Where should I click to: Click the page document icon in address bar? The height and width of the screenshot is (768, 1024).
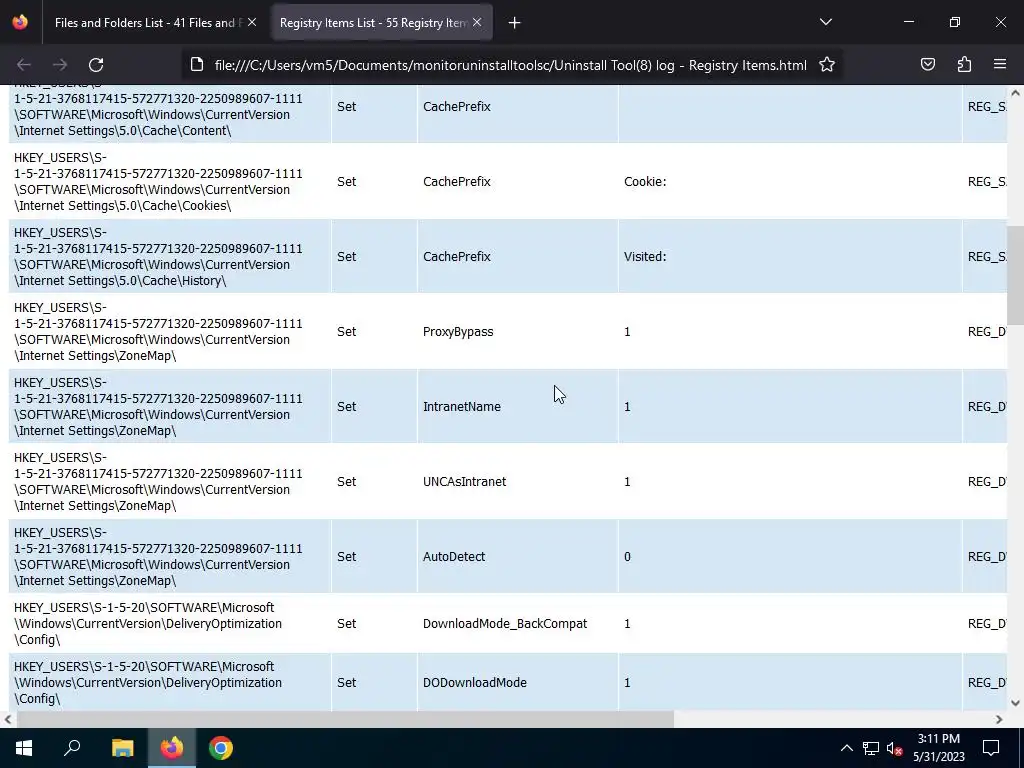pos(197,65)
